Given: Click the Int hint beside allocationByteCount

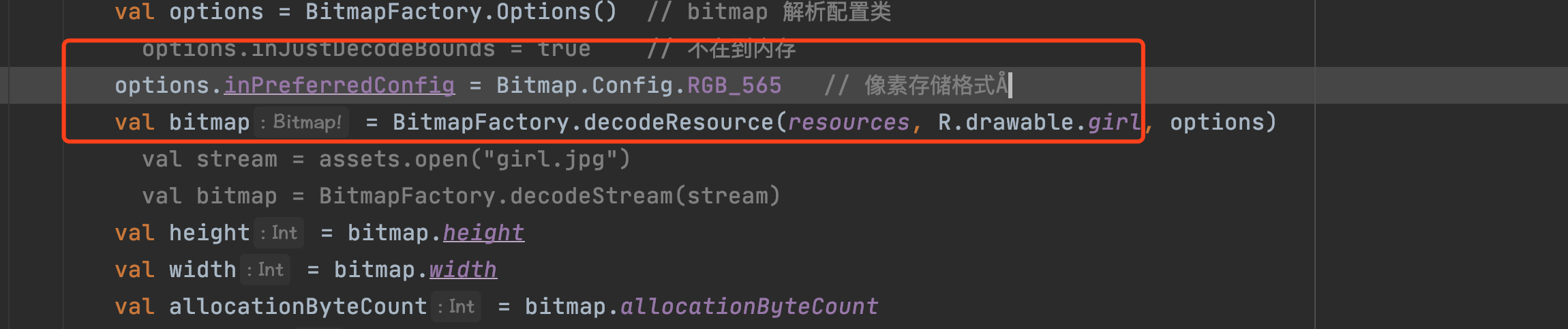Looking at the screenshot, I should 456,306.
